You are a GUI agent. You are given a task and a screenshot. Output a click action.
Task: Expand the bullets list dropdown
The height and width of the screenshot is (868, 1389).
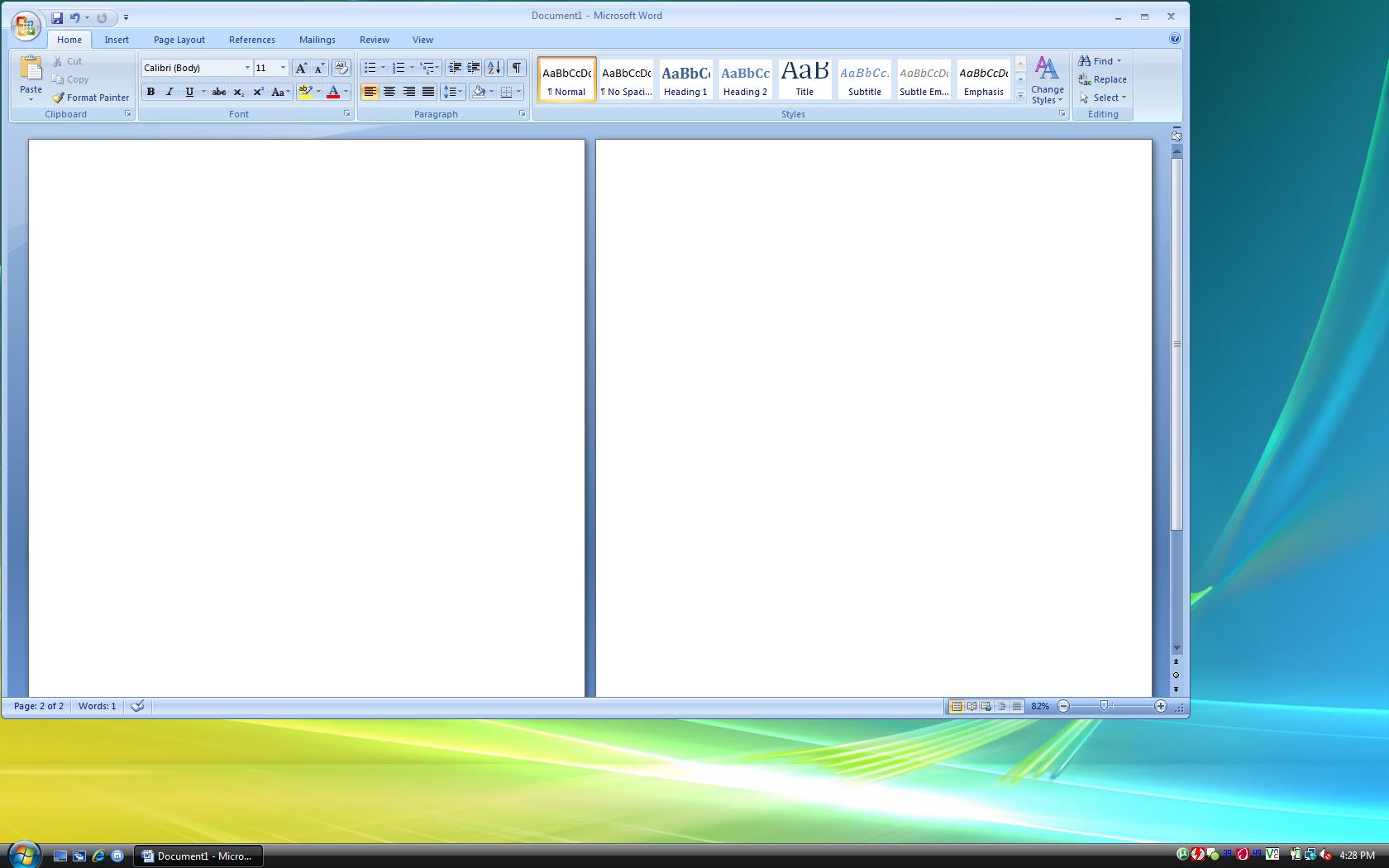383,68
